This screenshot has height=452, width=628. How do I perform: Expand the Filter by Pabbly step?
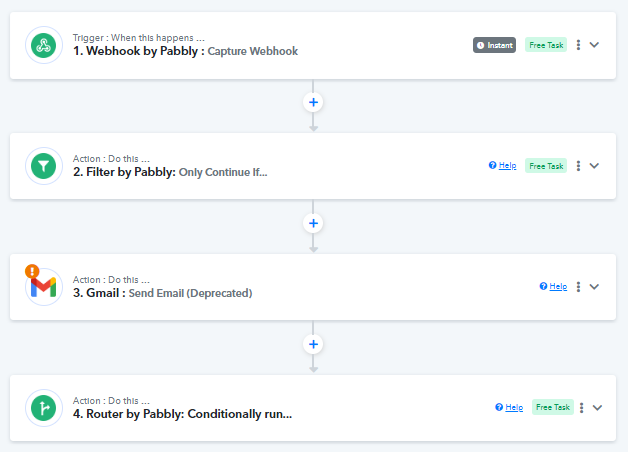[594, 166]
